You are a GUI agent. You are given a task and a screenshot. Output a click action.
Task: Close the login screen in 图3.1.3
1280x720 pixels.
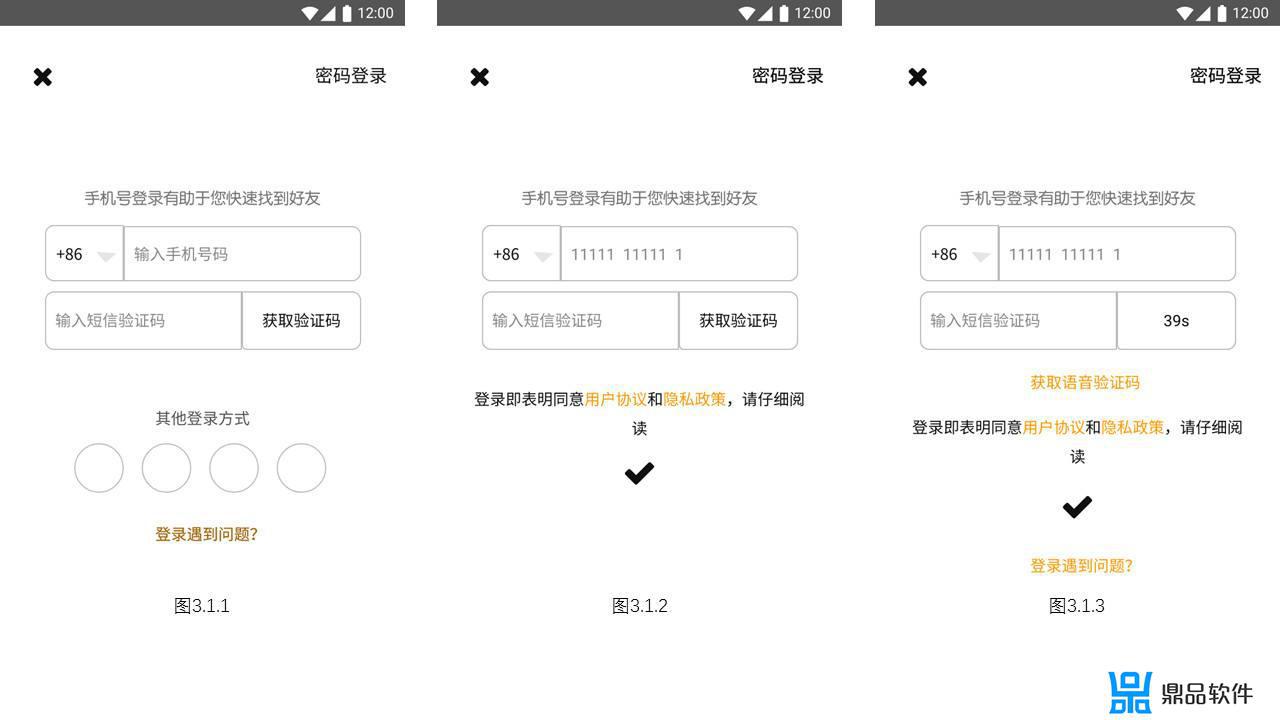917,76
